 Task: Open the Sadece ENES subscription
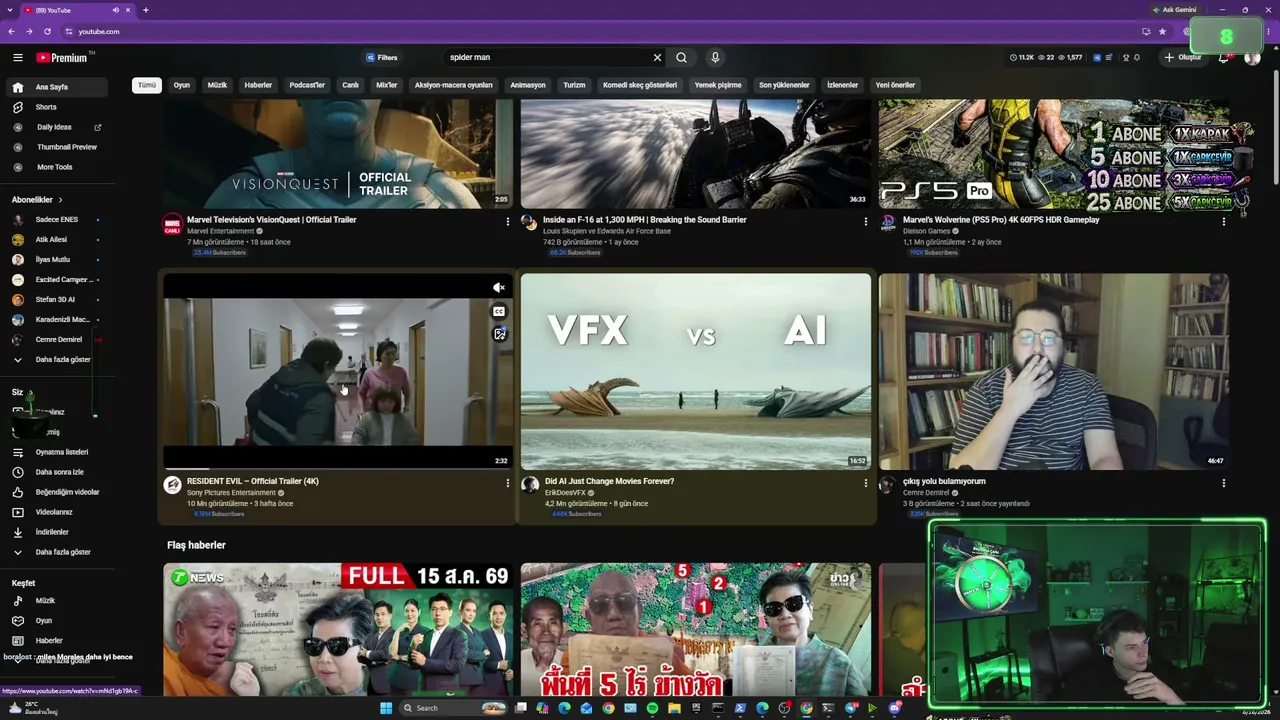click(56, 219)
